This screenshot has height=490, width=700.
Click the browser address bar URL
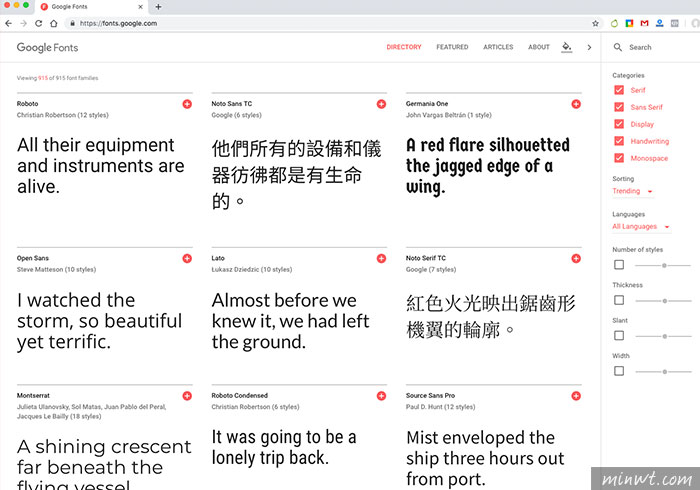pos(118,23)
